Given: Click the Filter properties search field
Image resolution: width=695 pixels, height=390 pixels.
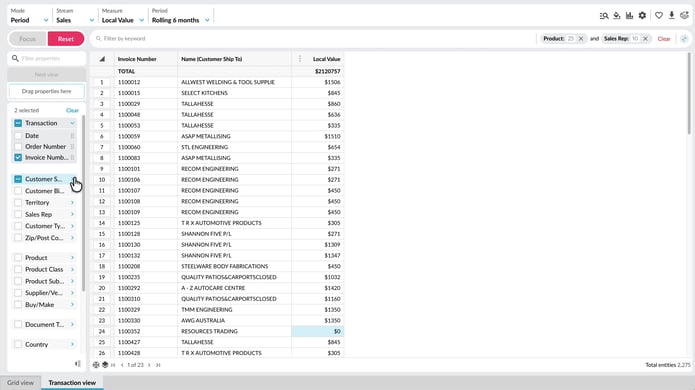Looking at the screenshot, I should pos(47,58).
